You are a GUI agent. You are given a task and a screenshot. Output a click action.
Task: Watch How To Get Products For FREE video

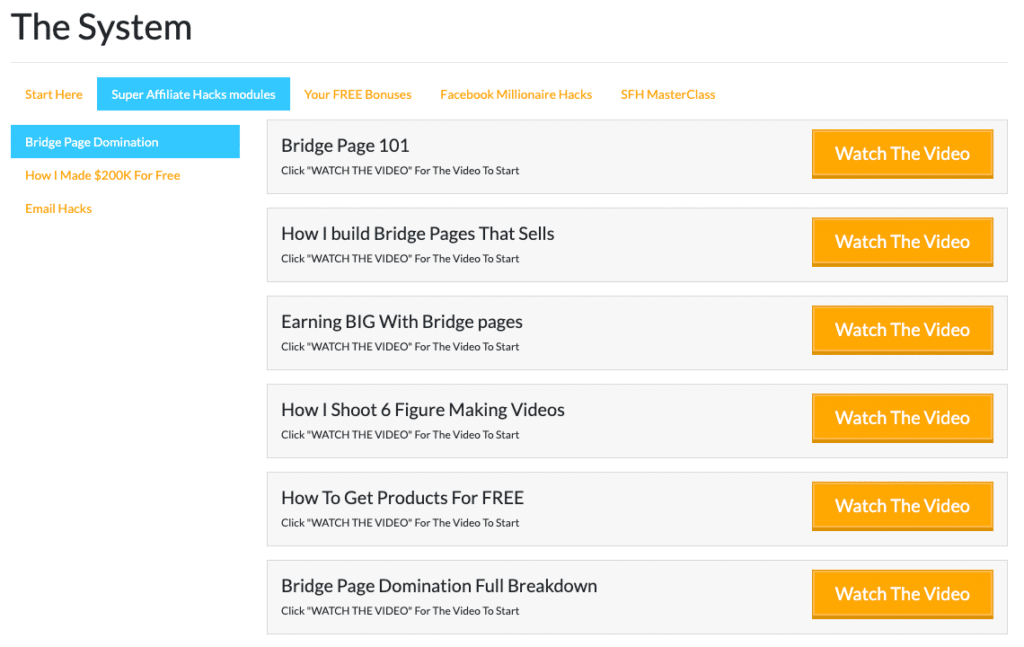903,507
